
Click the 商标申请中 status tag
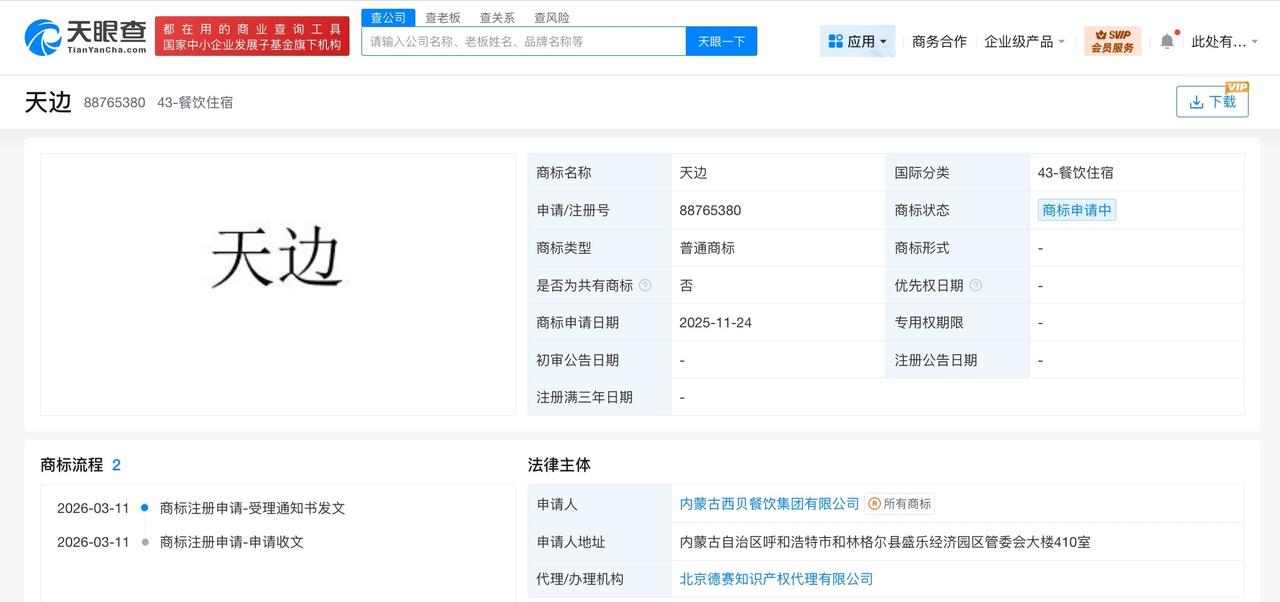click(1077, 210)
